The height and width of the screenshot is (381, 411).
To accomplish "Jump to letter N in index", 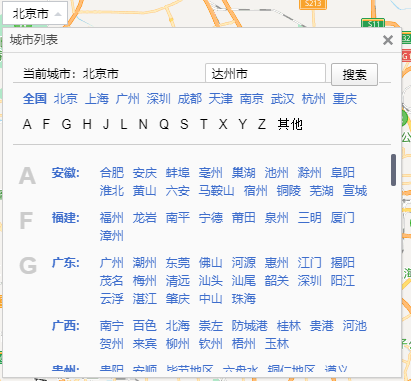I will click(x=143, y=124).
